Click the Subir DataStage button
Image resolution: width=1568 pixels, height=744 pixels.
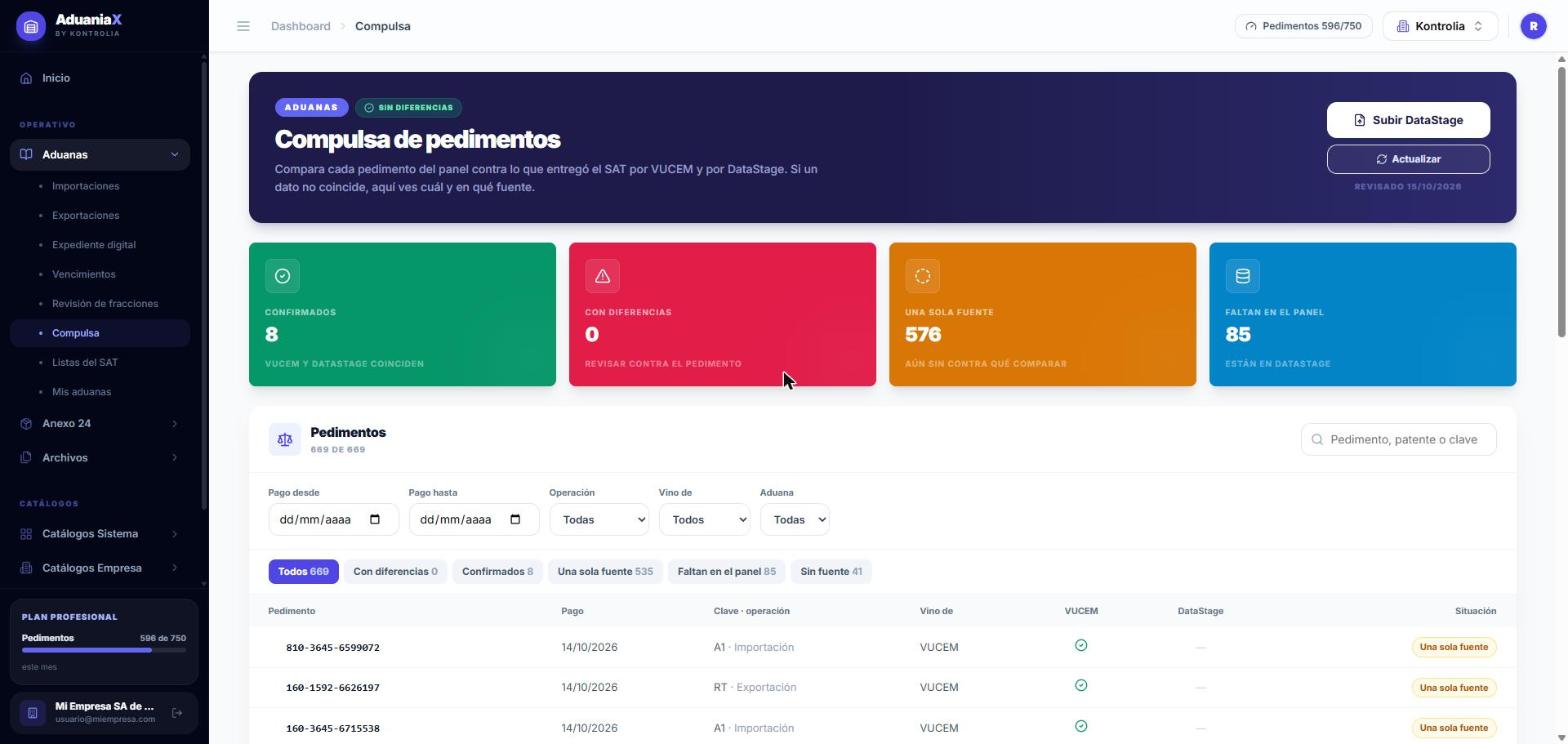point(1408,120)
